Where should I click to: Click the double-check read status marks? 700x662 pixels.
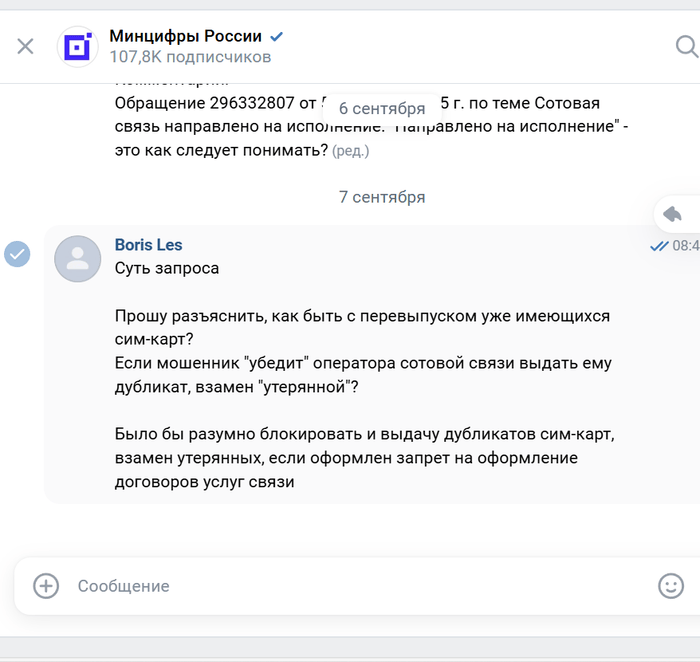(659, 246)
